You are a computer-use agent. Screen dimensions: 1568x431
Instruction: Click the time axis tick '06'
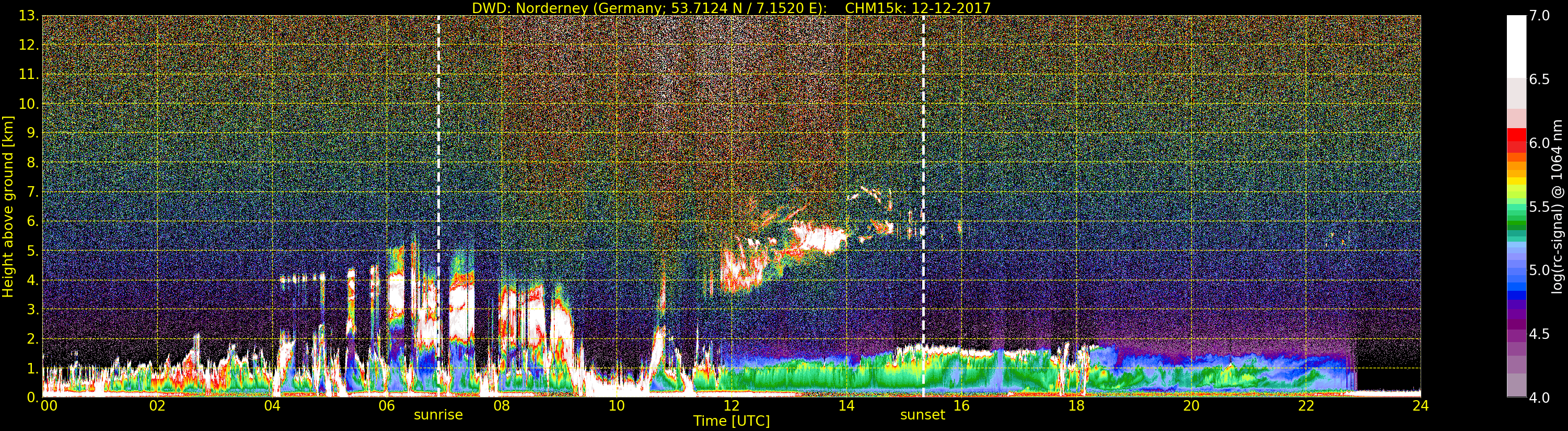coord(387,406)
